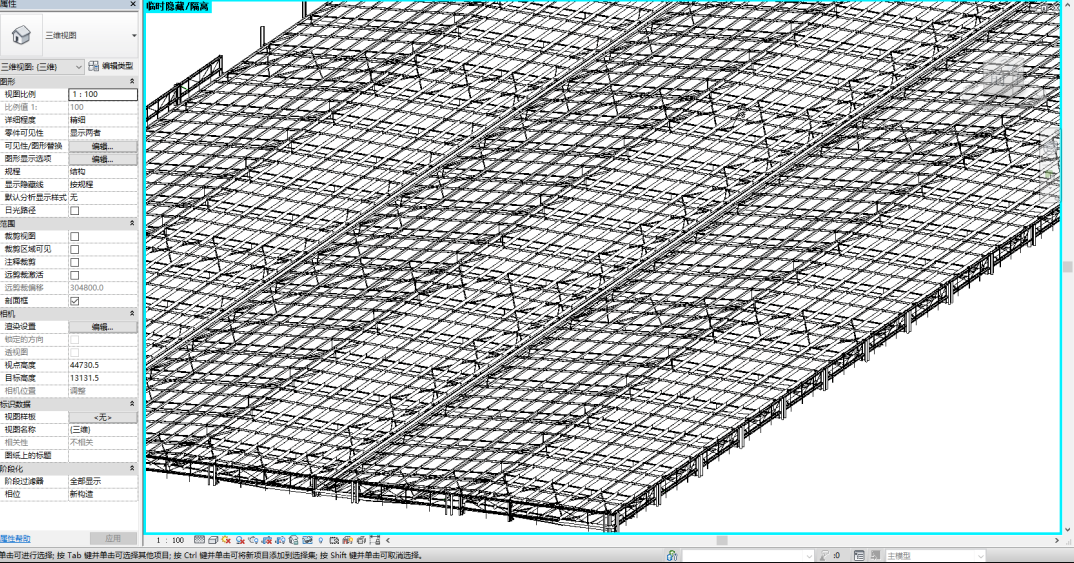The width and height of the screenshot is (1074, 563).
Task: Toggle the 远剪裁激活 far clip checkbox
Action: pyautogui.click(x=75, y=275)
